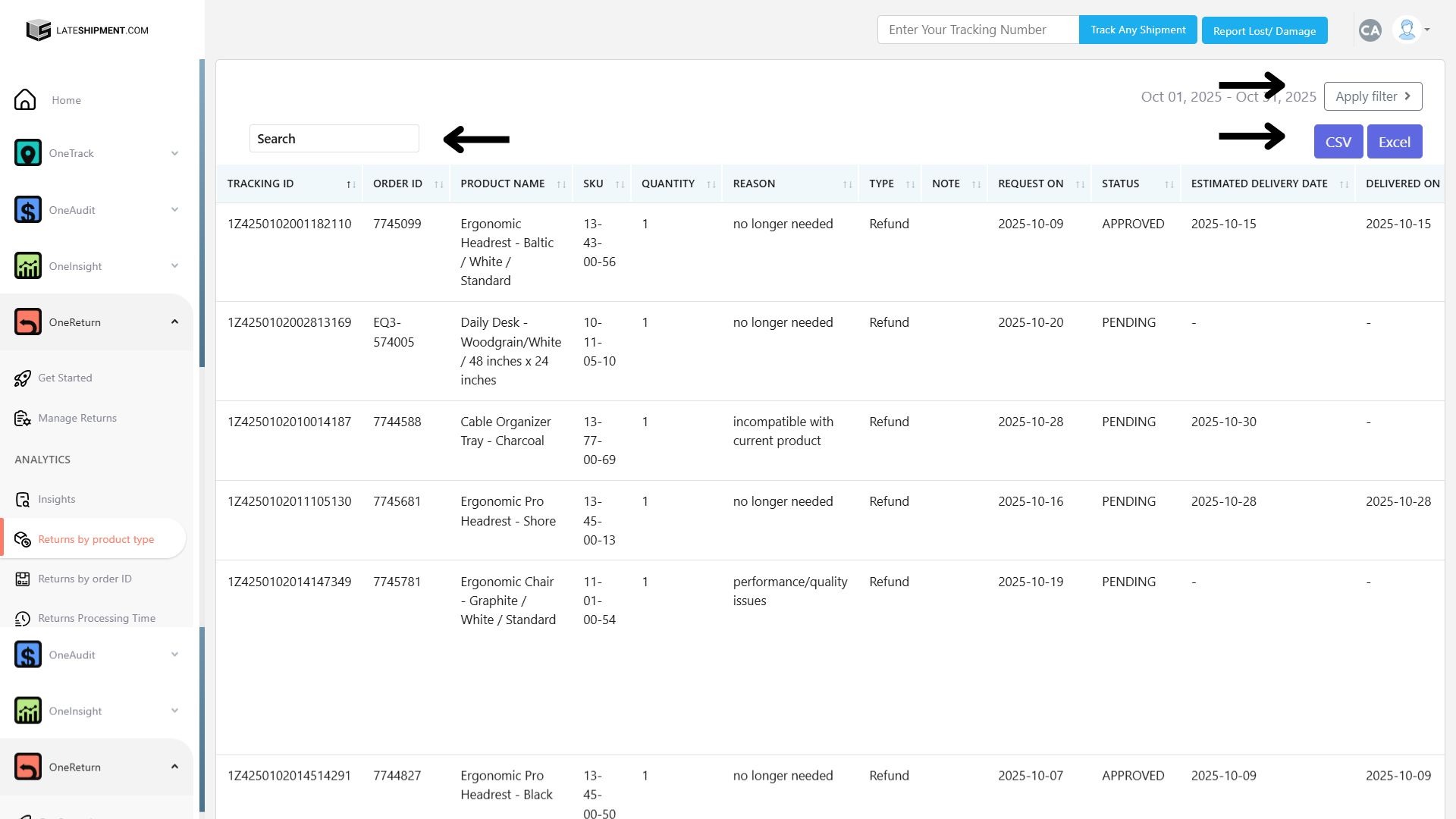The image size is (1456, 819).
Task: Click the Get Started rocket icon
Action: click(23, 378)
